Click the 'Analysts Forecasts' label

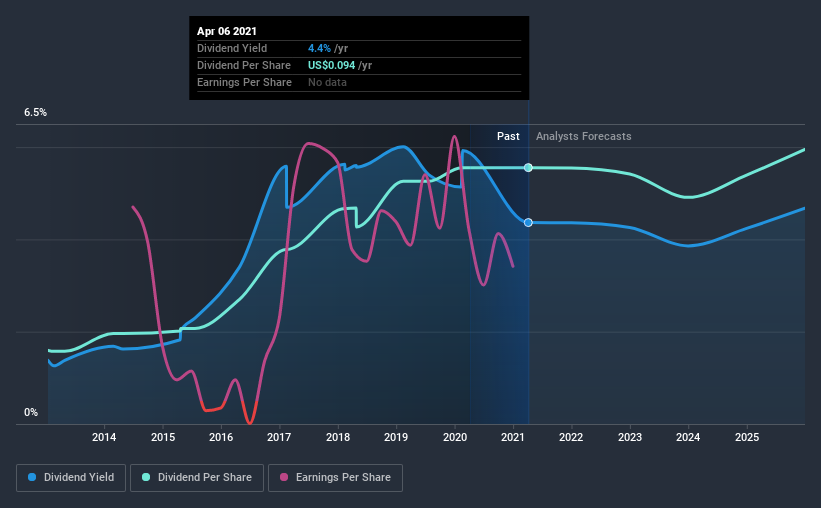583,136
